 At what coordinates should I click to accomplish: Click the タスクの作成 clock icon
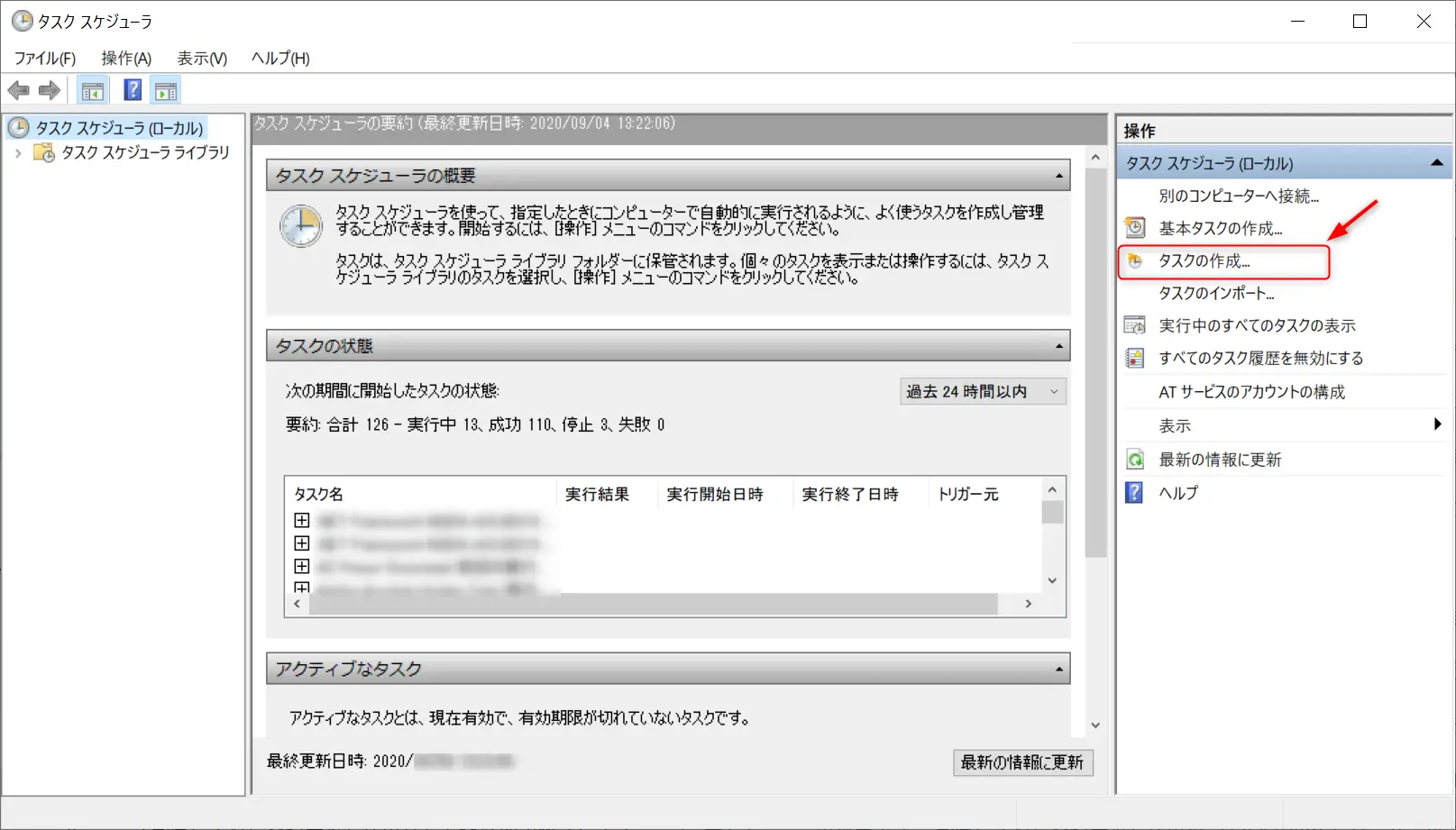pyautogui.click(x=1135, y=261)
